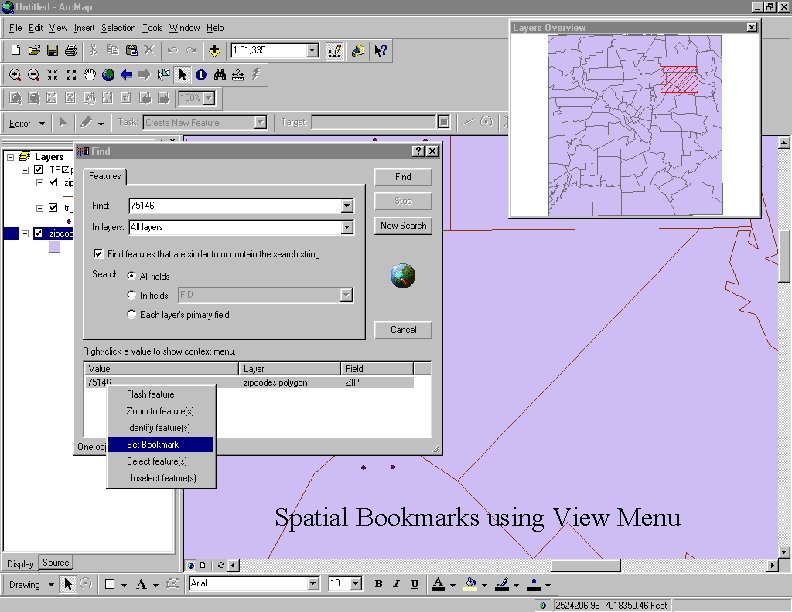Select the Select Features tool icon
The width and height of the screenshot is (792, 612).
tap(163, 75)
